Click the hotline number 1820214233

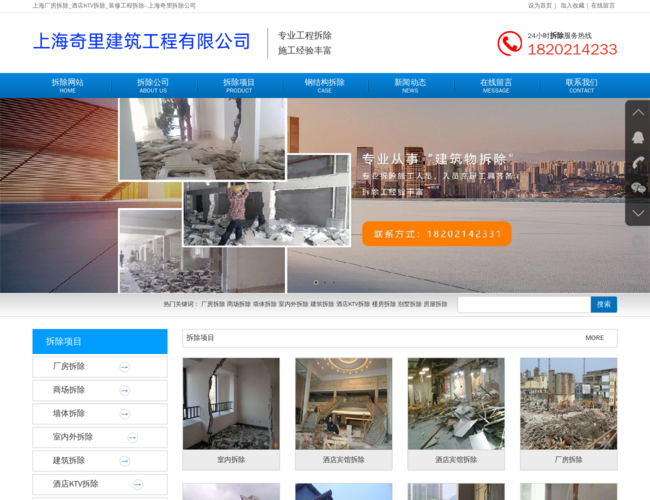coord(572,49)
